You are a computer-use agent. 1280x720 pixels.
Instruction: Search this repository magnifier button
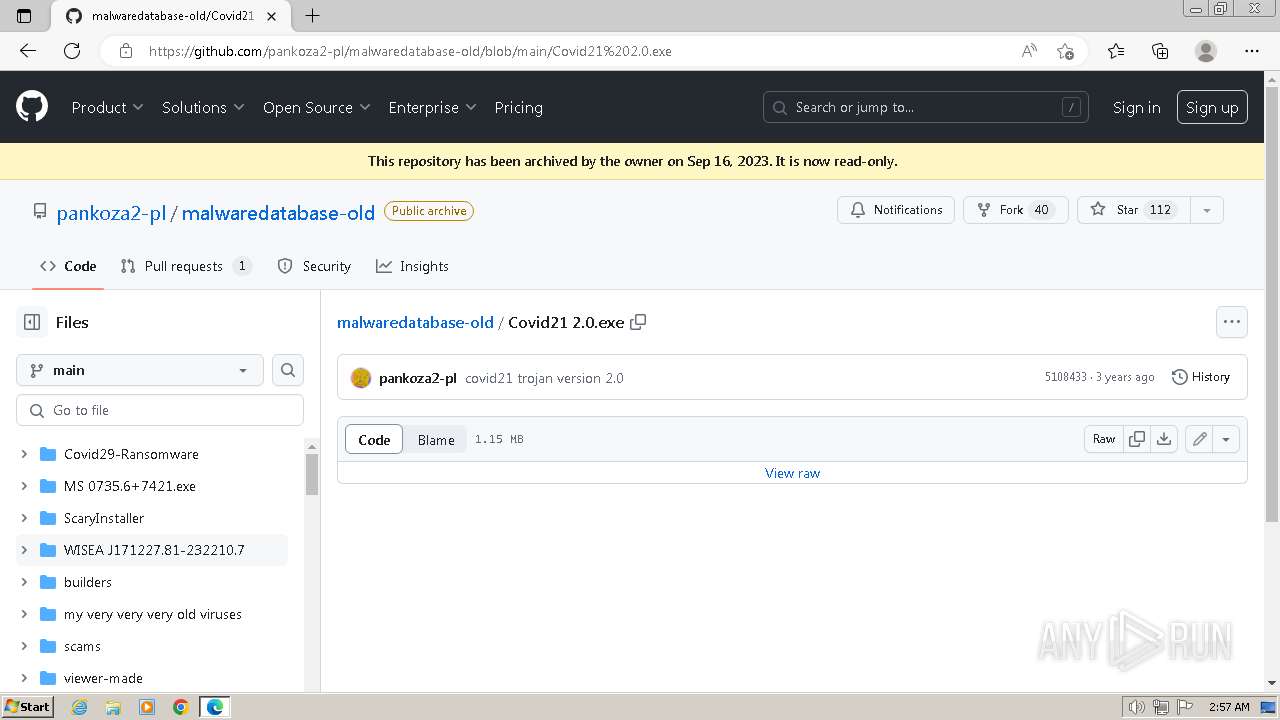[x=288, y=370]
